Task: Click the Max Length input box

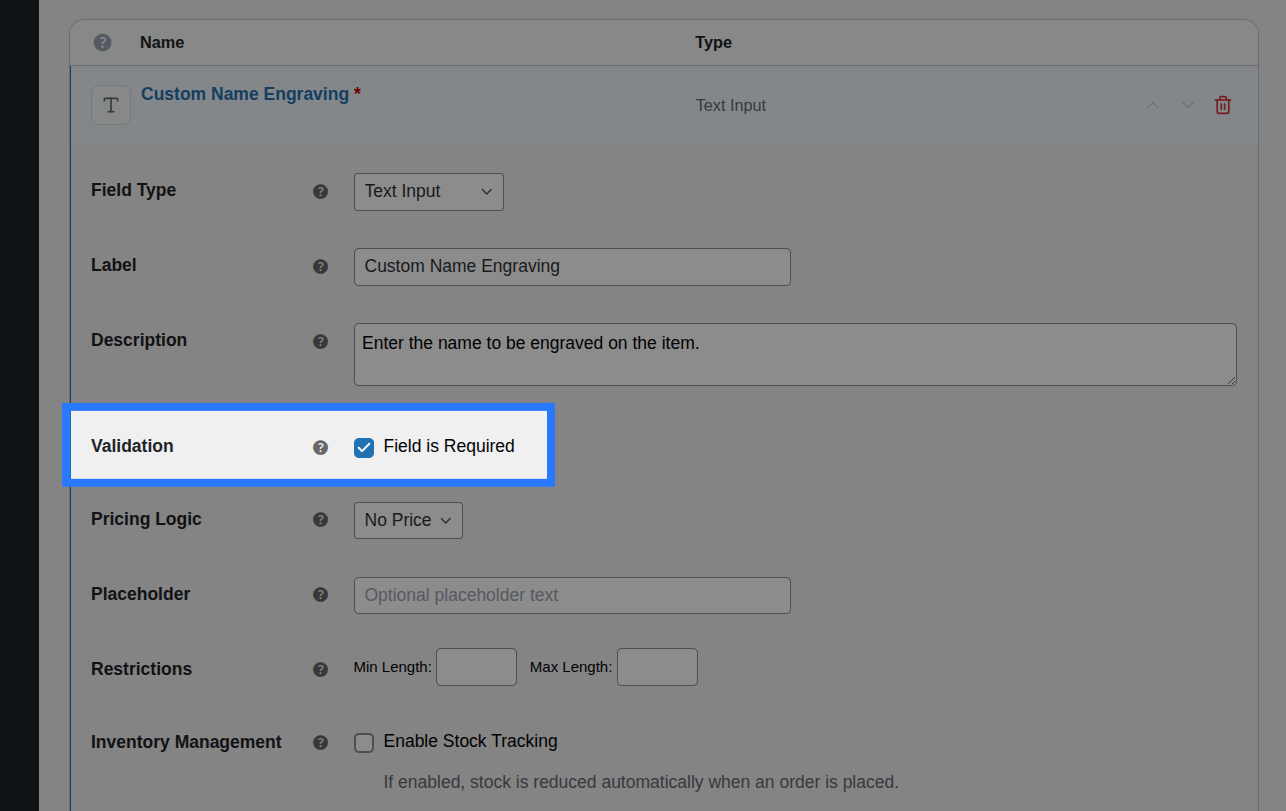Action: (x=657, y=667)
